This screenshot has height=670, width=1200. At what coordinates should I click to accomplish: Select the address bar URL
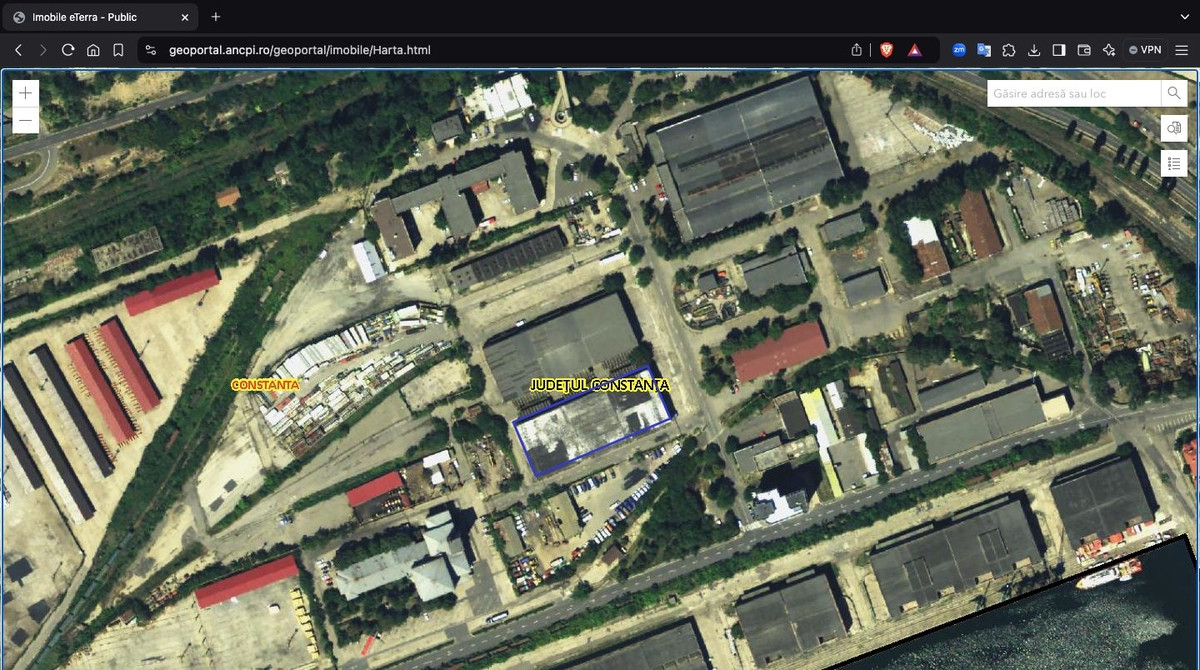300,49
